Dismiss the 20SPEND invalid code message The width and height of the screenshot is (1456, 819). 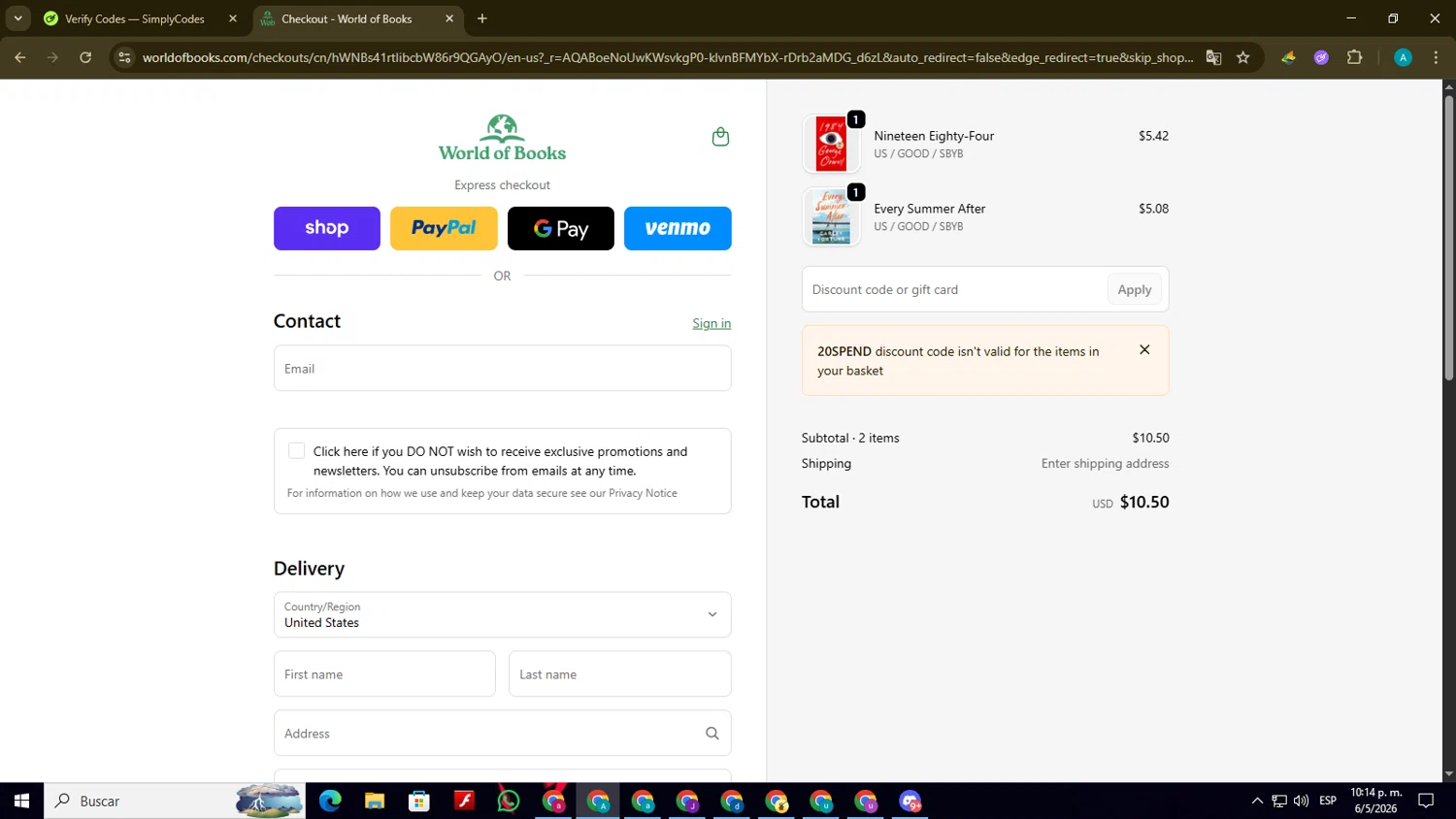point(1144,349)
